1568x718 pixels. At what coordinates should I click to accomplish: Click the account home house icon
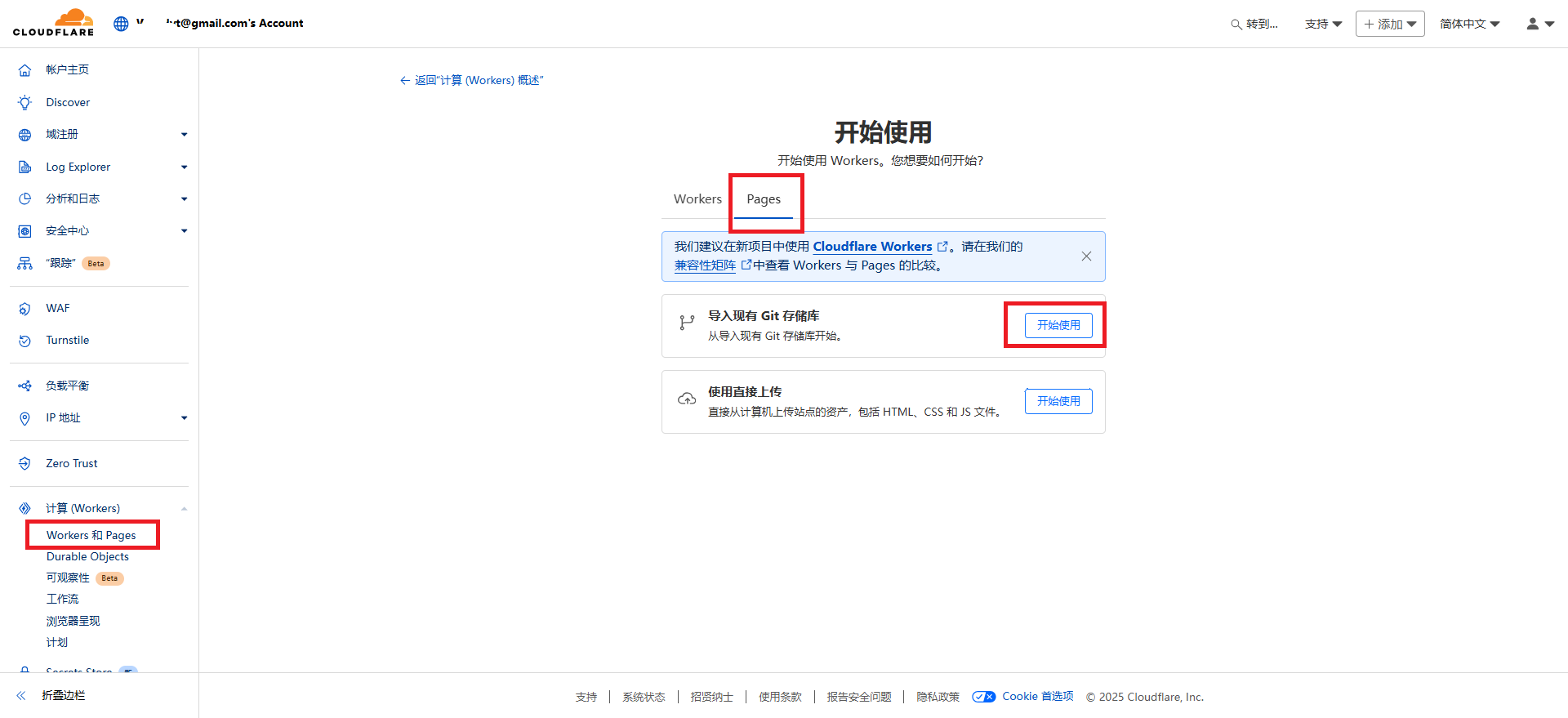[25, 70]
